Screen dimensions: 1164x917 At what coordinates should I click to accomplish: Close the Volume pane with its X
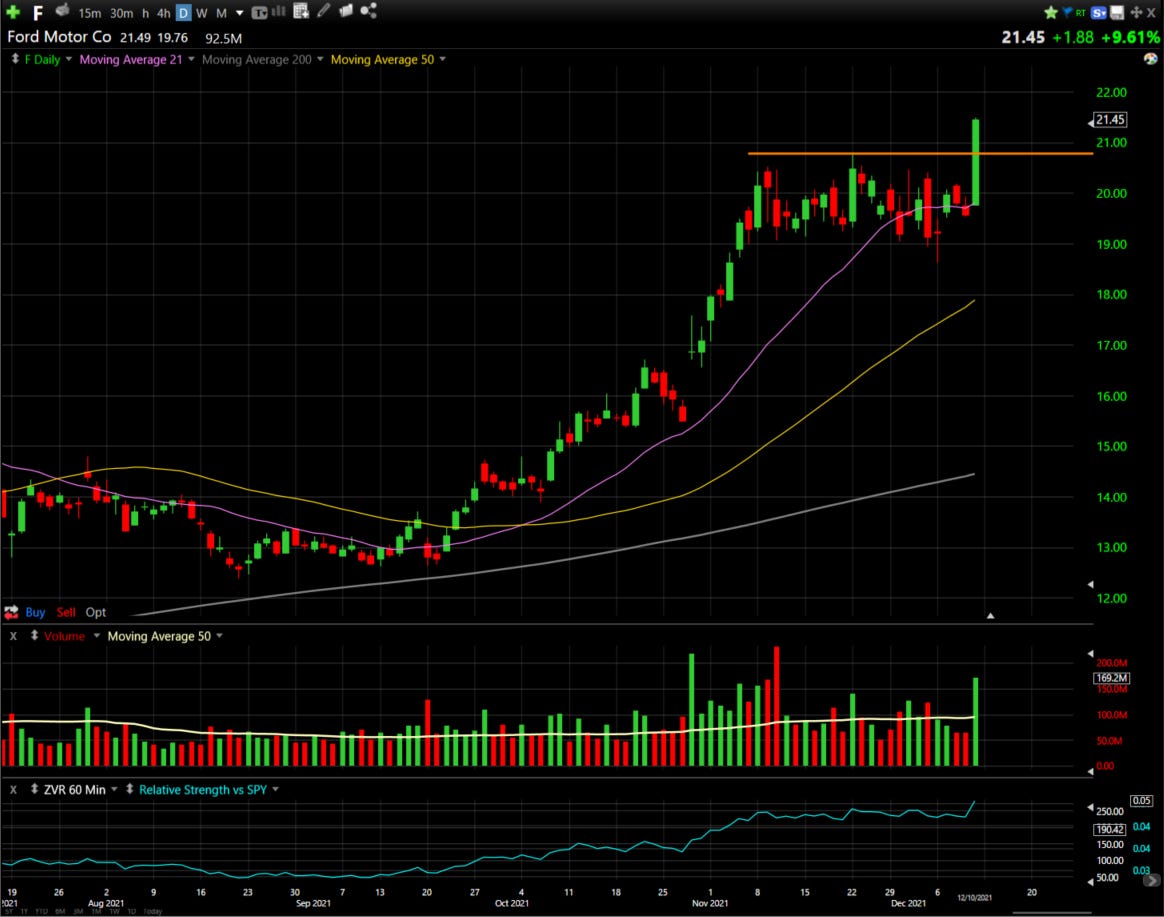tap(13, 636)
